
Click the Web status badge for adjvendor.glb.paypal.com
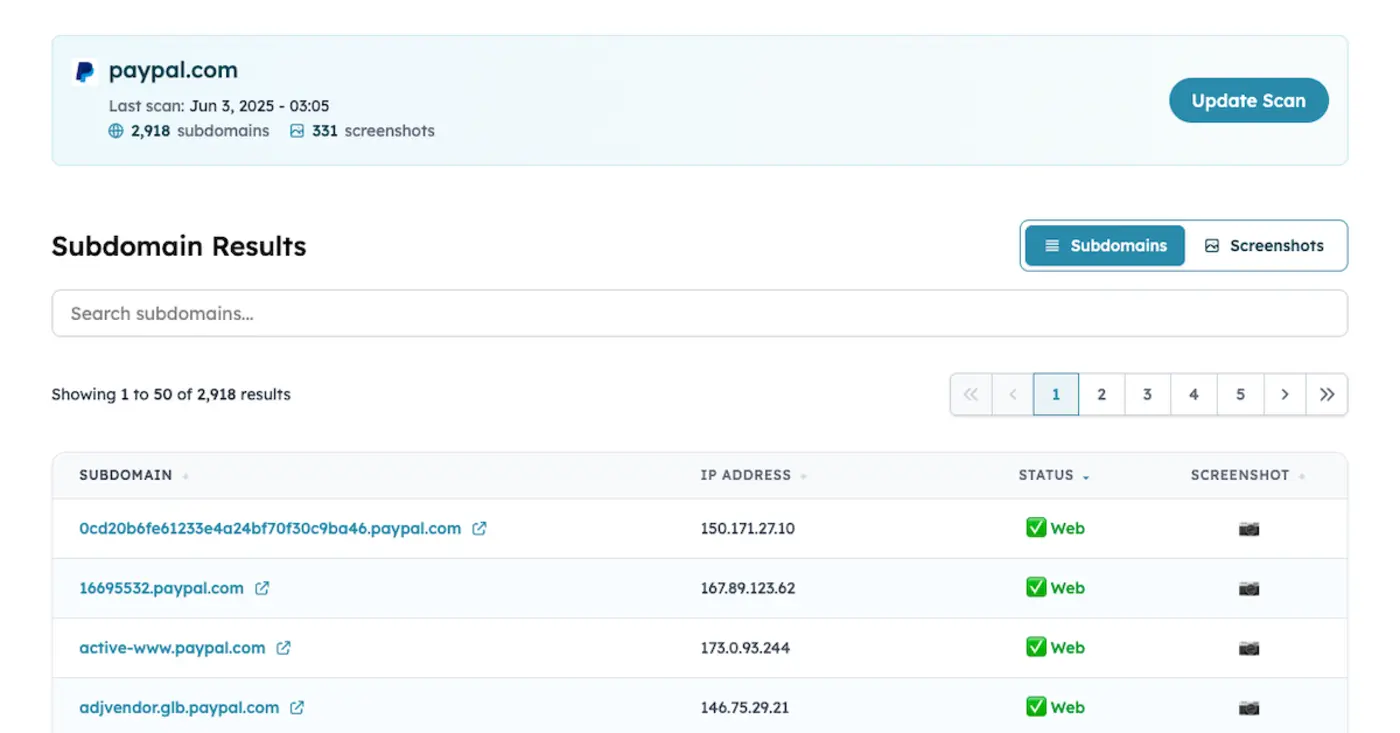(1055, 707)
